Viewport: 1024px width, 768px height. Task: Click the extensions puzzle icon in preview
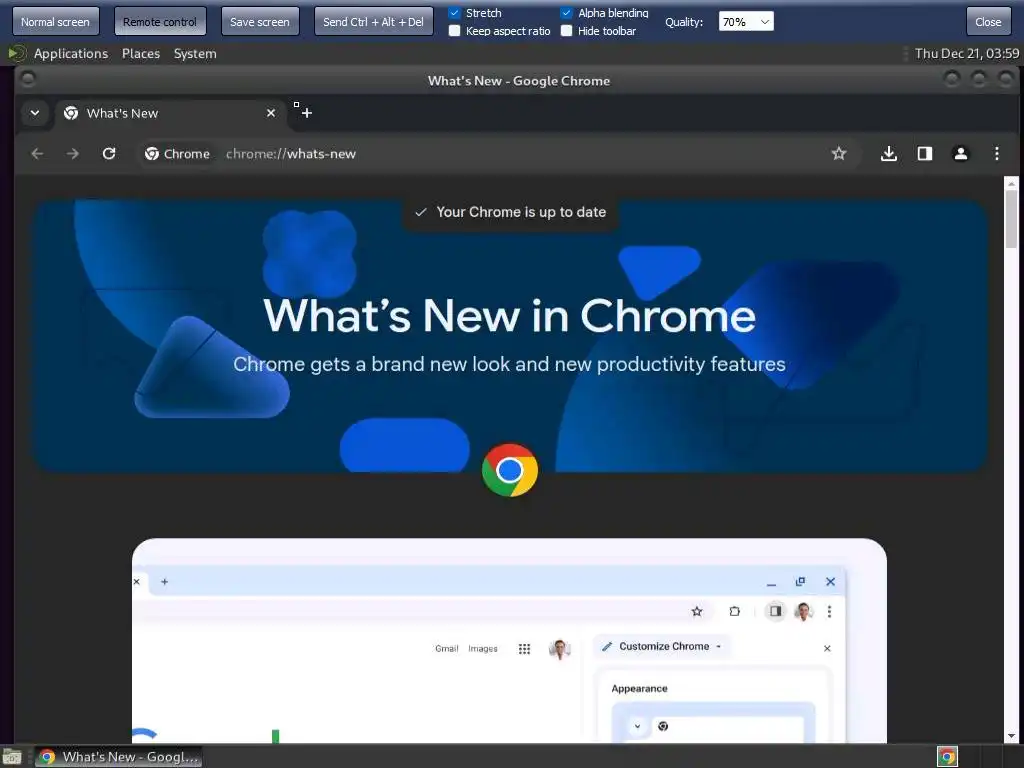tap(735, 611)
